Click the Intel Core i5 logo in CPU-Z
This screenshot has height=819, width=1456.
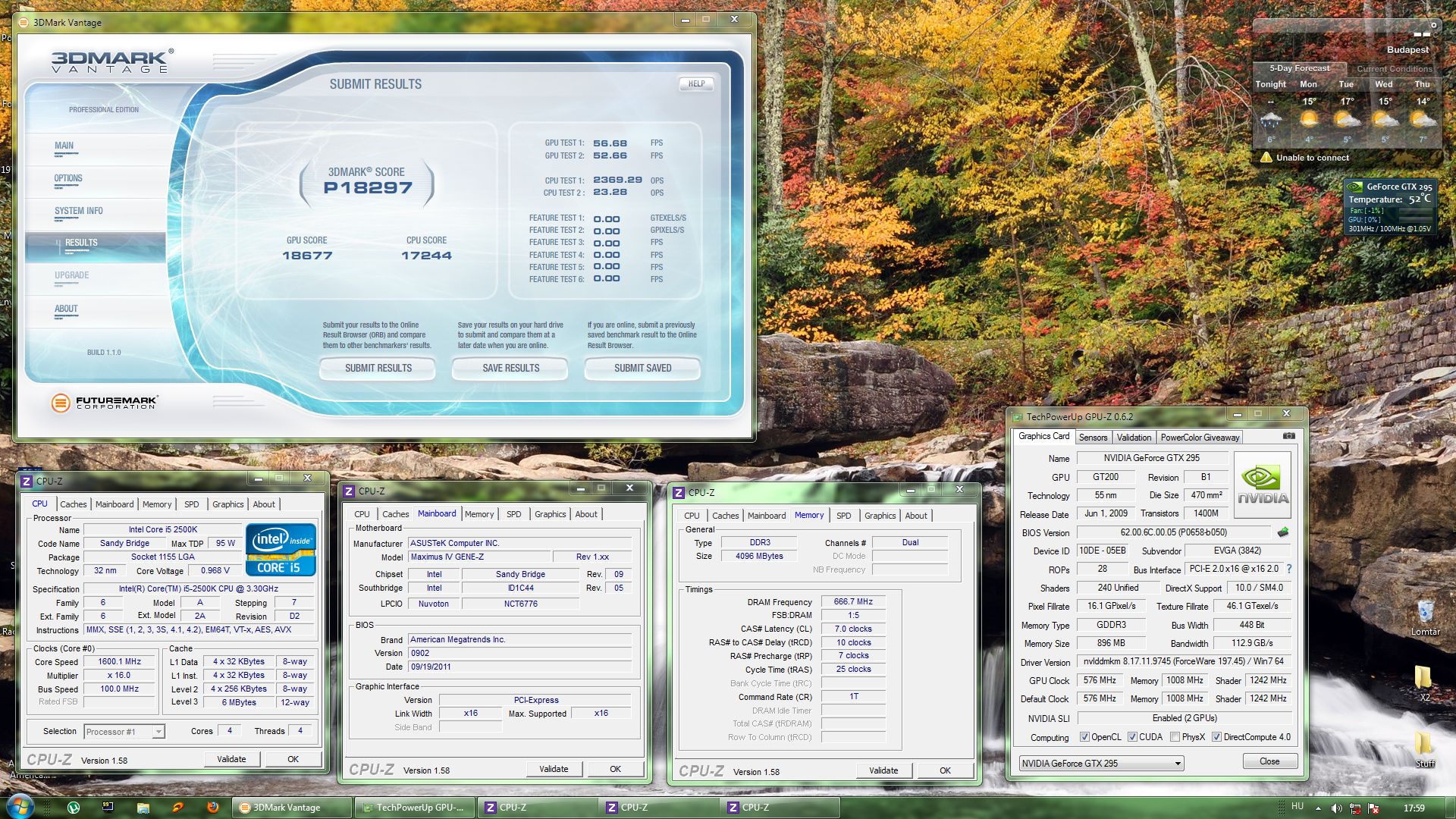click(x=281, y=549)
